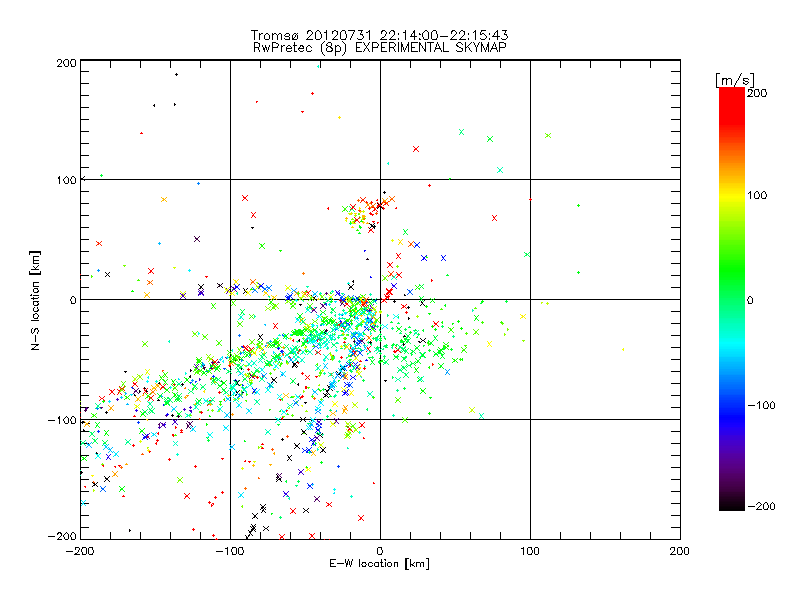
Task: Click the 'N-S location [km]' axis label
Action: (35, 300)
